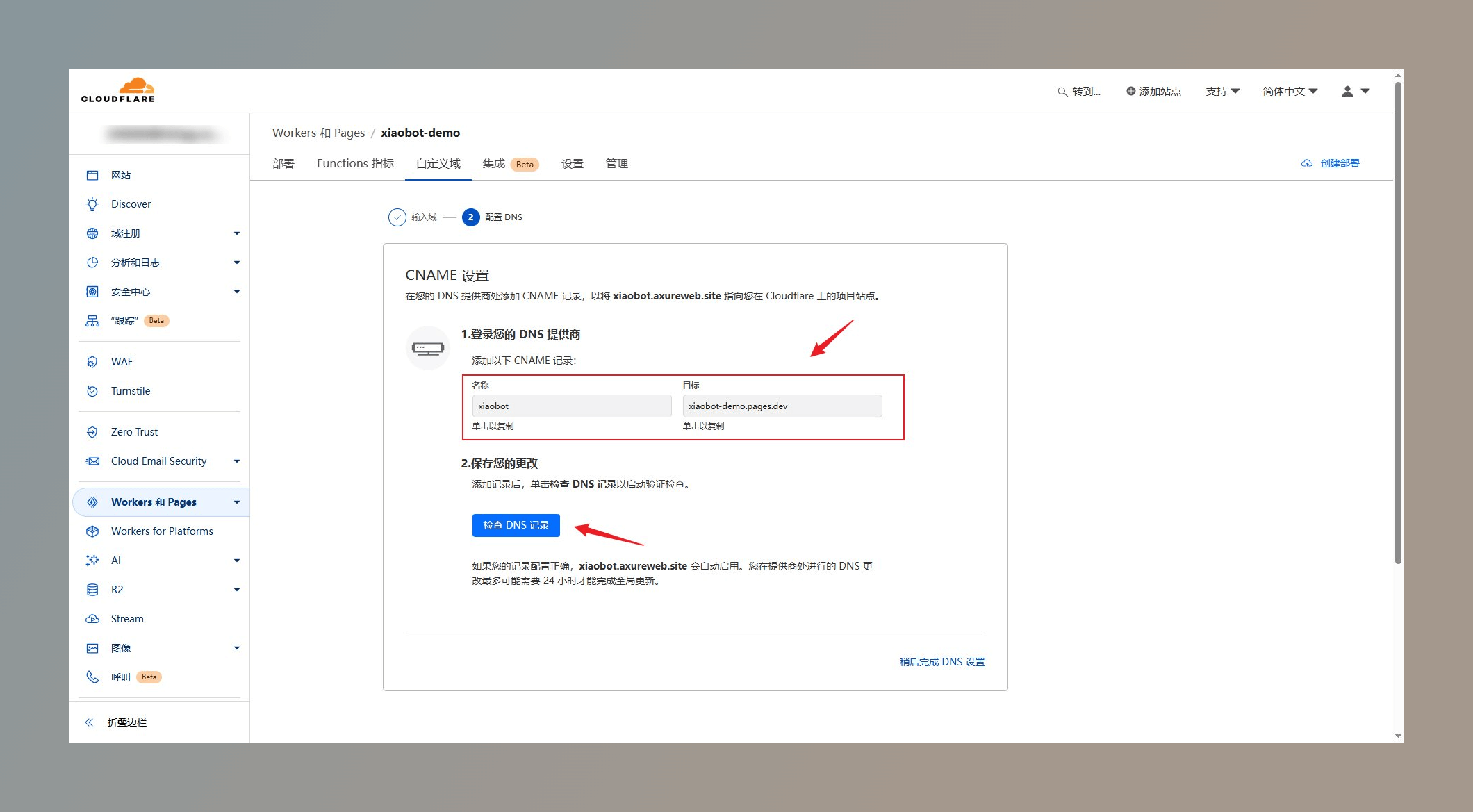Open the Stream sidebar item
Viewport: 1473px width, 812px height.
pyautogui.click(x=127, y=619)
